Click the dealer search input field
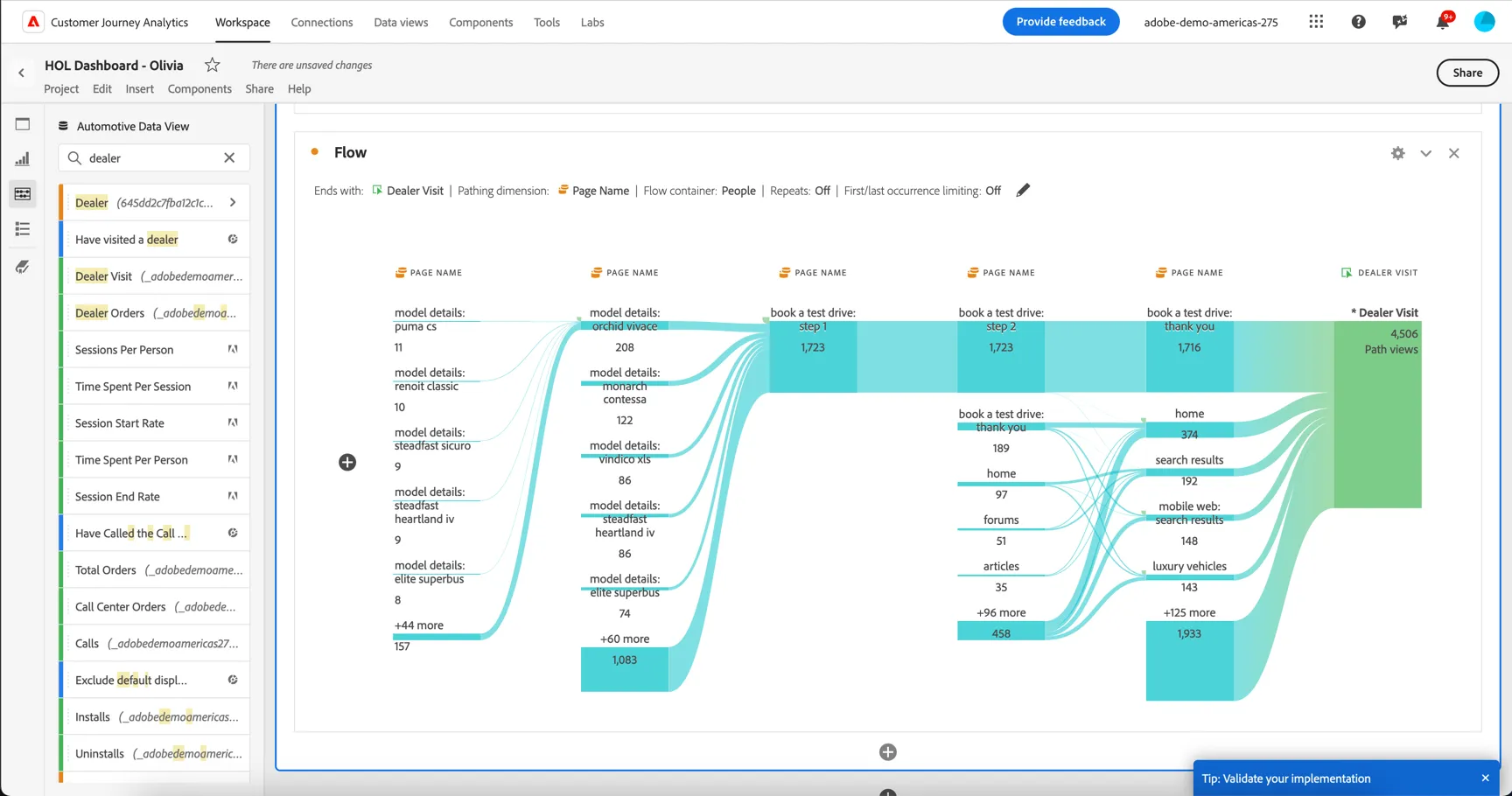Viewport: 1512px width, 796px height. 154,158
